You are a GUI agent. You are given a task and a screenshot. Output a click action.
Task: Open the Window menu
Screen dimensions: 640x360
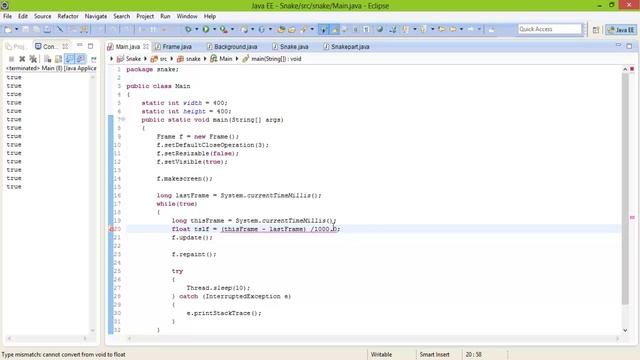point(187,16)
